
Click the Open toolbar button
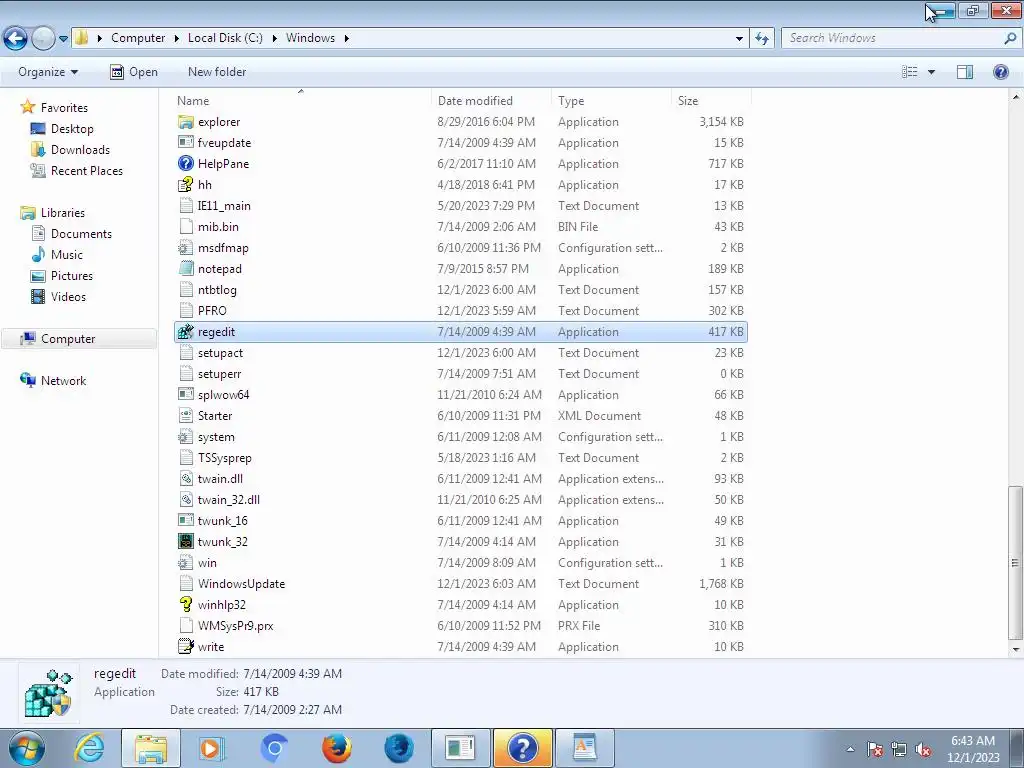tap(134, 72)
